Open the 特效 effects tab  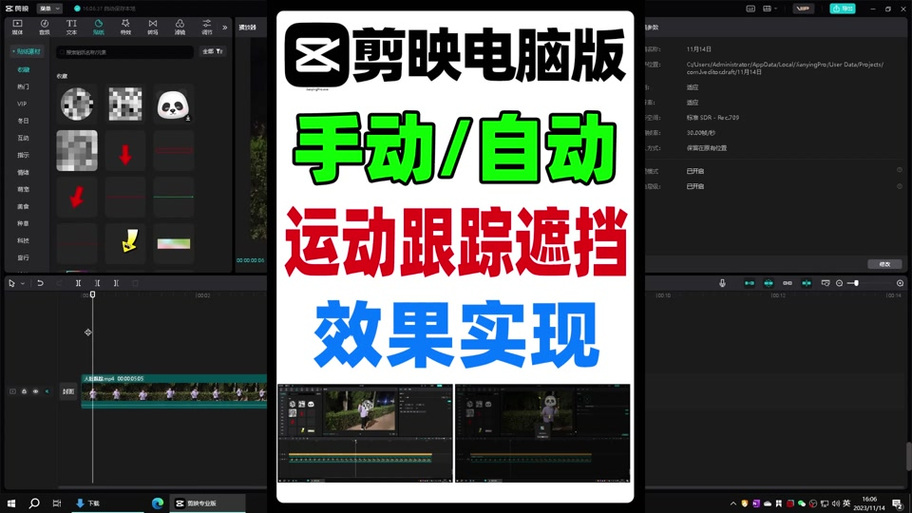[x=126, y=27]
